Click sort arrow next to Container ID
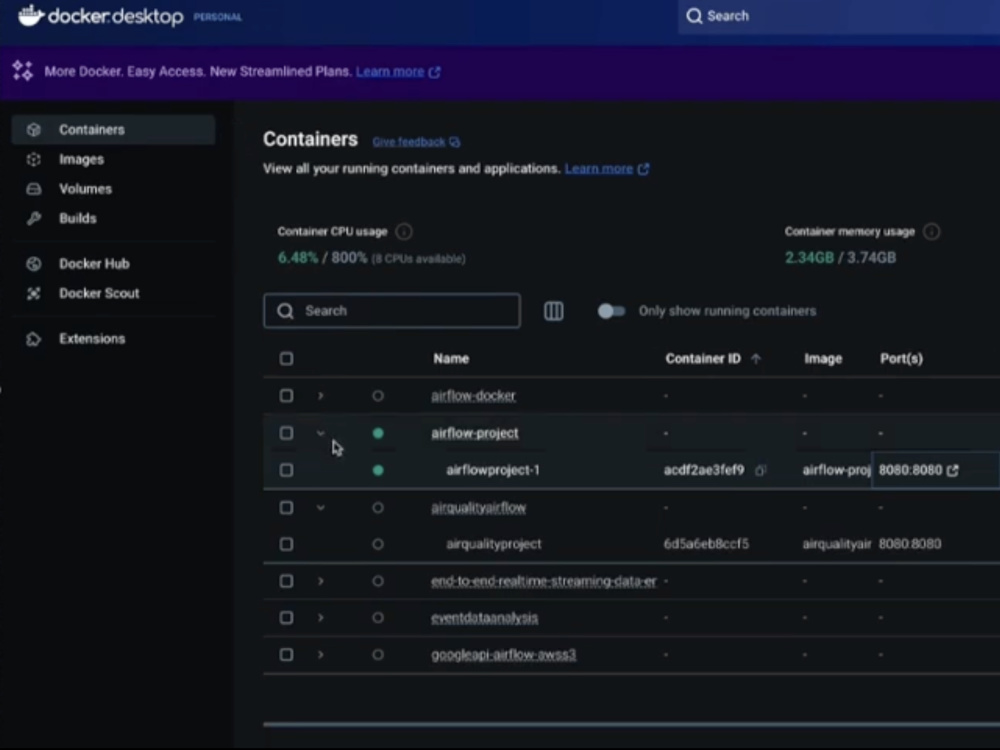1000x750 pixels. coord(756,359)
